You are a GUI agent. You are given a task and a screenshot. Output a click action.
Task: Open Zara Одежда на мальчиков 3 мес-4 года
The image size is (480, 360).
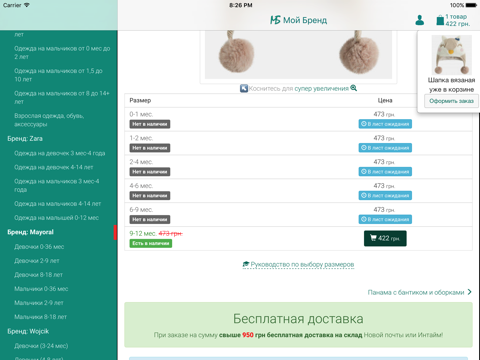pyautogui.click(x=57, y=185)
